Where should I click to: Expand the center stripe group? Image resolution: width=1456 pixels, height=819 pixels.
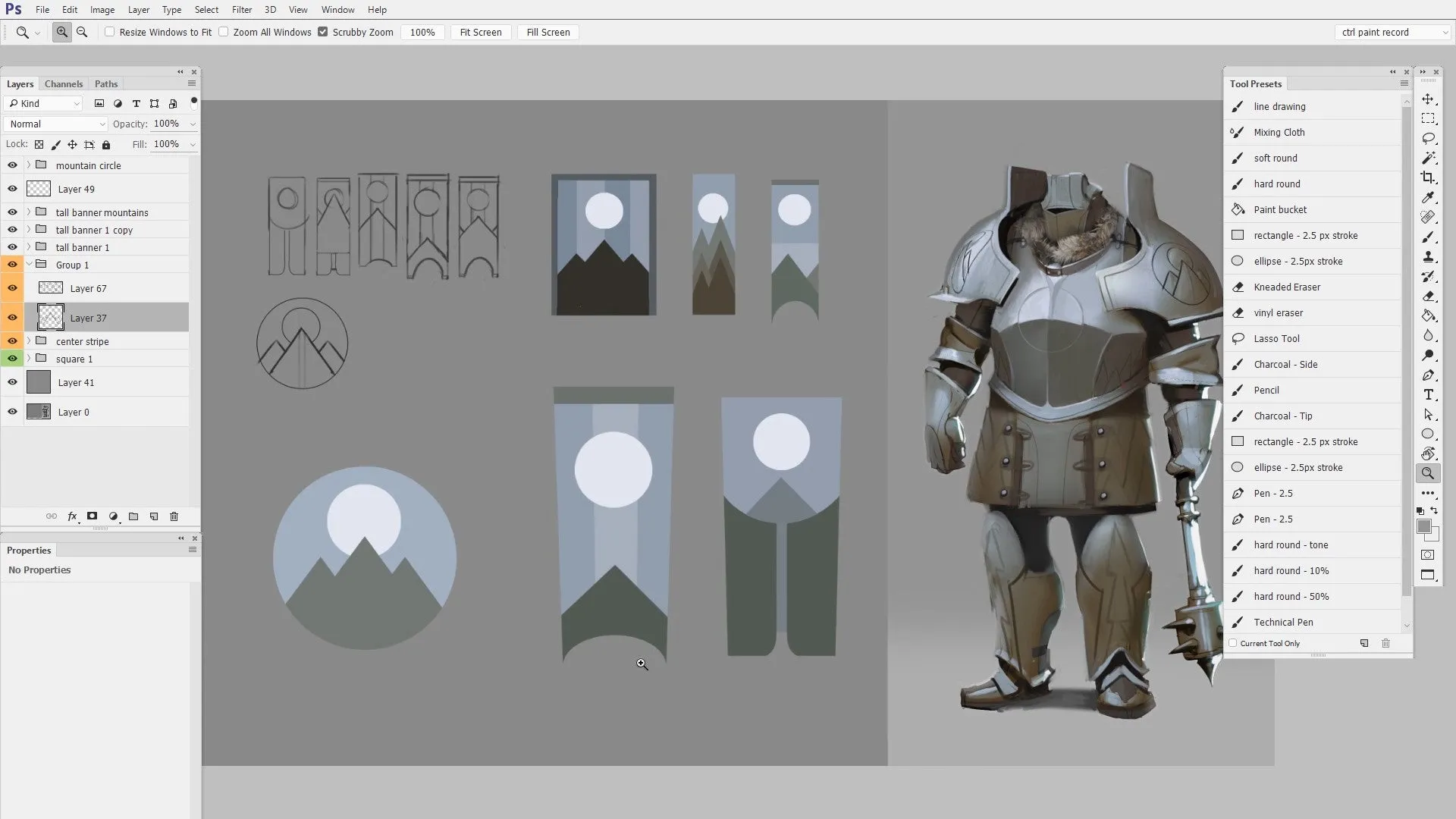coord(29,341)
